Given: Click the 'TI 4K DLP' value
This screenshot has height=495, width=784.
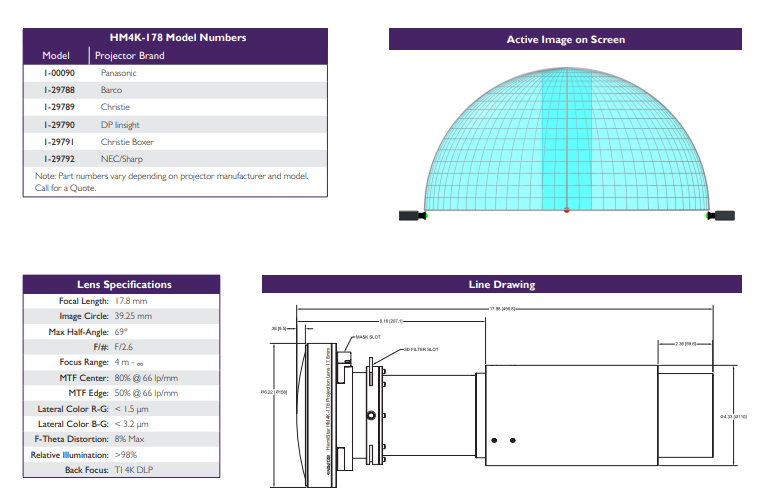Looking at the screenshot, I should [134, 470].
